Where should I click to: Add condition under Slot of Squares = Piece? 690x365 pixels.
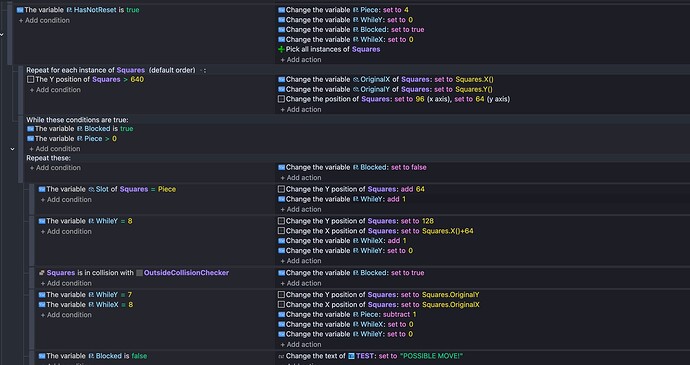66,199
